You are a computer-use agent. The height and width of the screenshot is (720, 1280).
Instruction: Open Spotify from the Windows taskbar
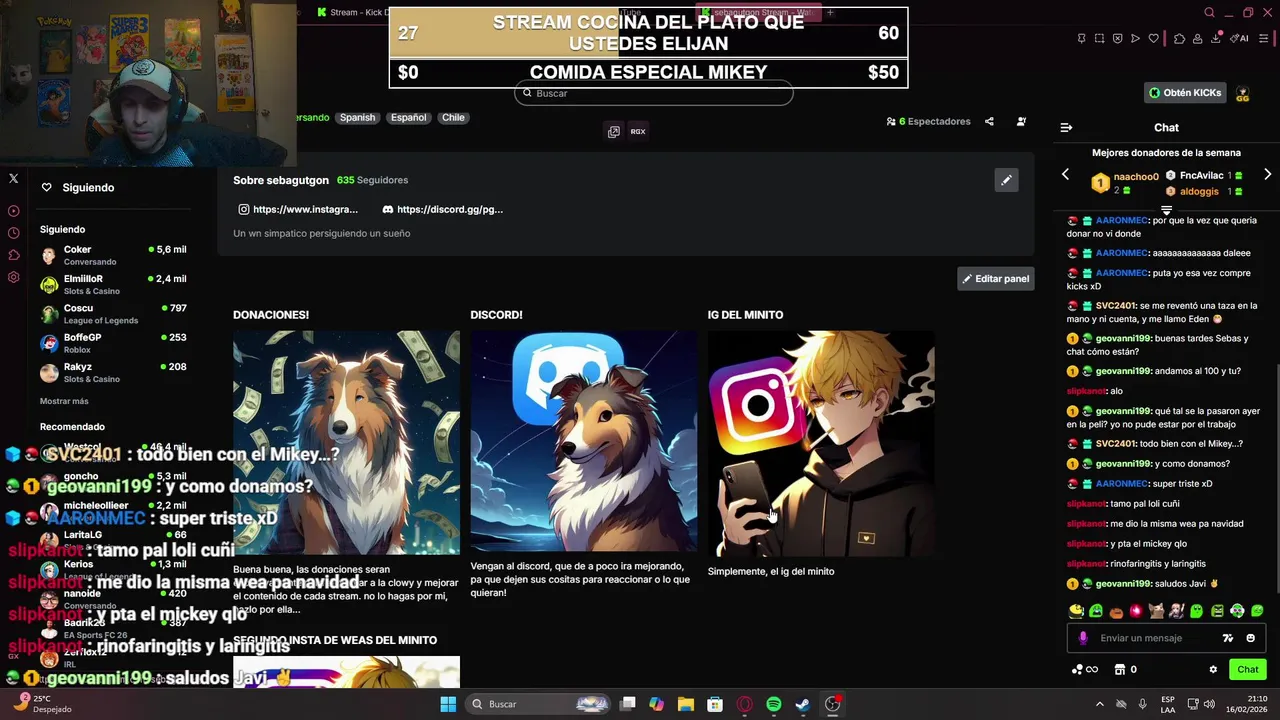coord(773,704)
